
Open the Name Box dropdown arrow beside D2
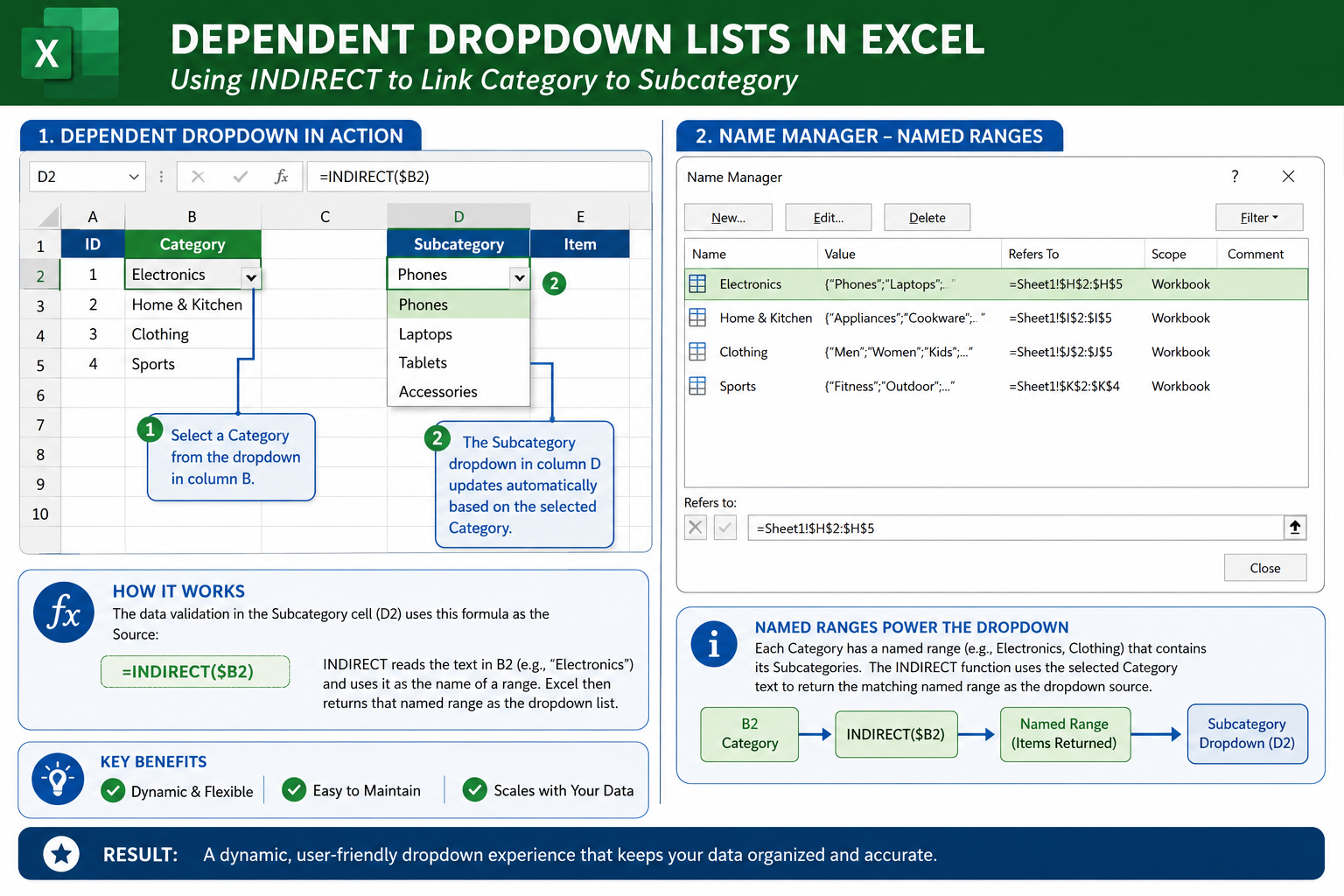click(134, 177)
